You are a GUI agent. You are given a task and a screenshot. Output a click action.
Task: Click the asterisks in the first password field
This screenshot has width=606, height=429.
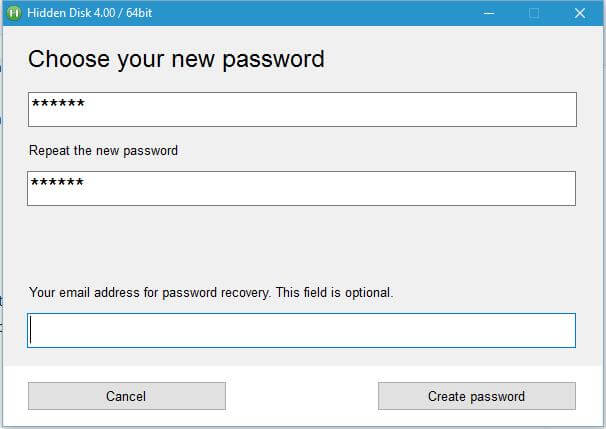click(x=58, y=103)
